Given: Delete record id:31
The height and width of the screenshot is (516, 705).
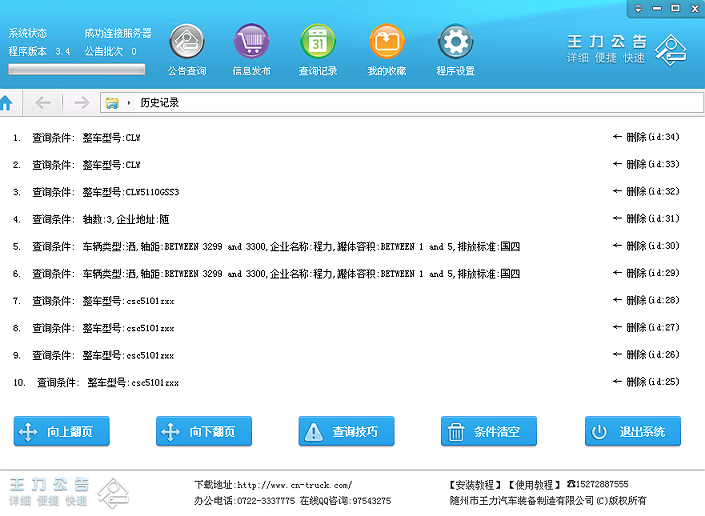Looking at the screenshot, I should point(646,219).
